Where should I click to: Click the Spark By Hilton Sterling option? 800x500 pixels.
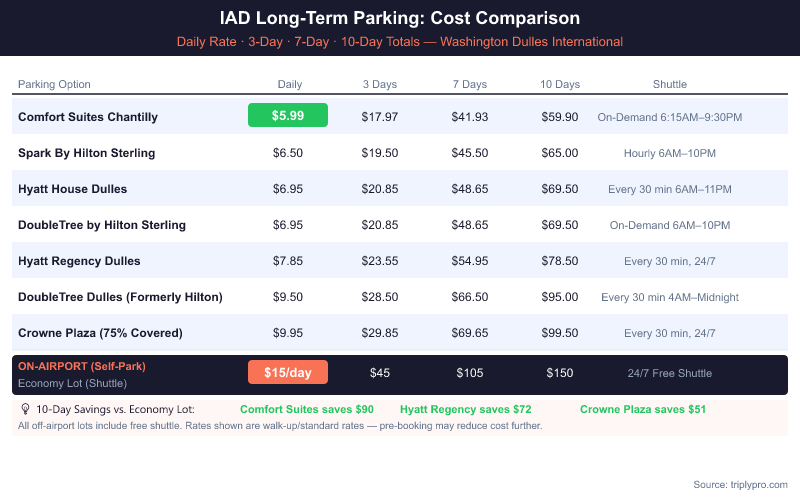[86, 153]
